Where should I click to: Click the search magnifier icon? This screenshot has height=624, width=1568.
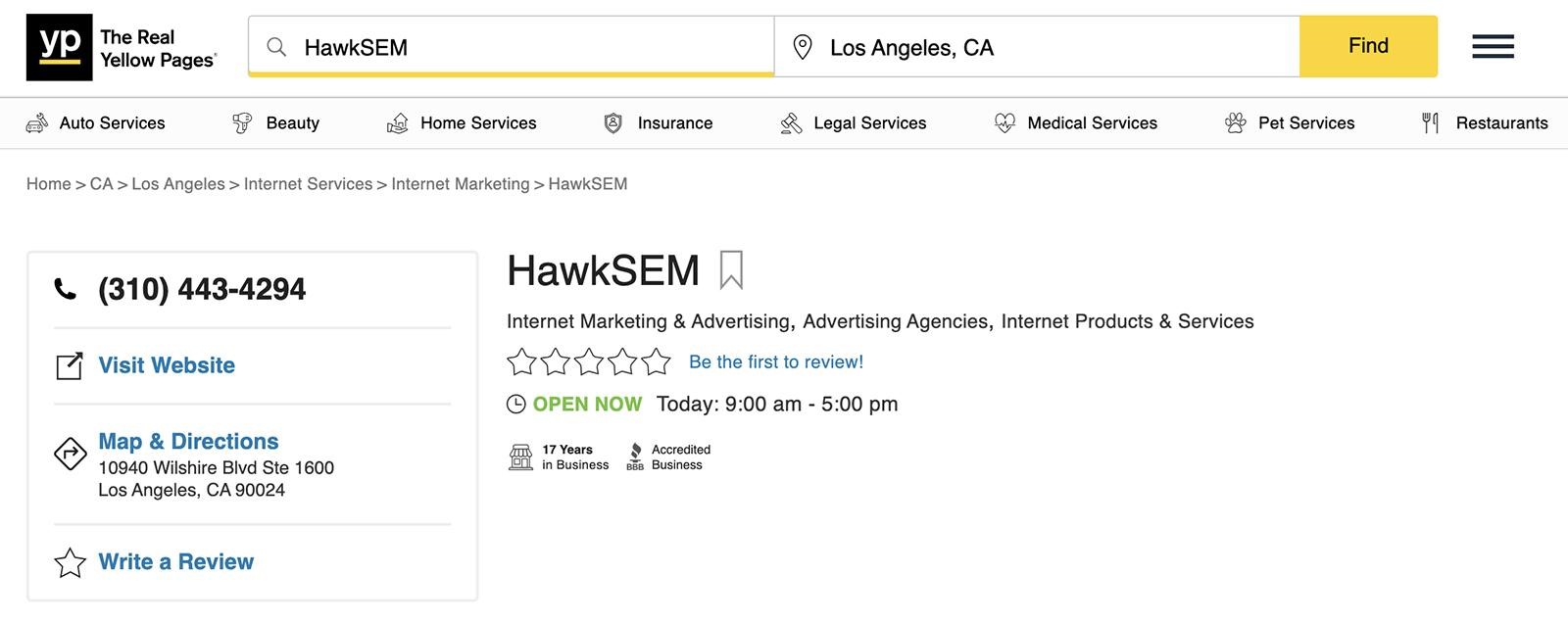click(x=277, y=47)
